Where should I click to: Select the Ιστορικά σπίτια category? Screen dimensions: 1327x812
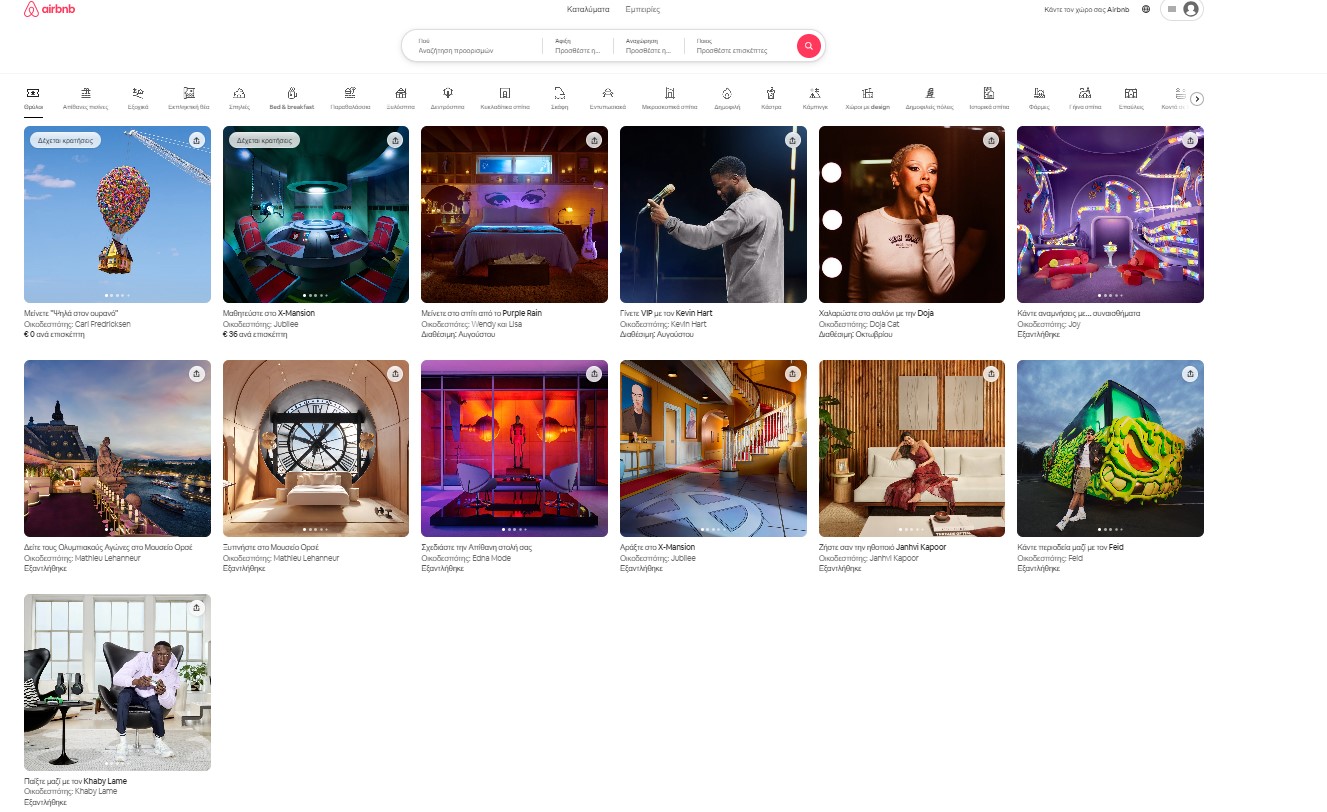coord(988,97)
